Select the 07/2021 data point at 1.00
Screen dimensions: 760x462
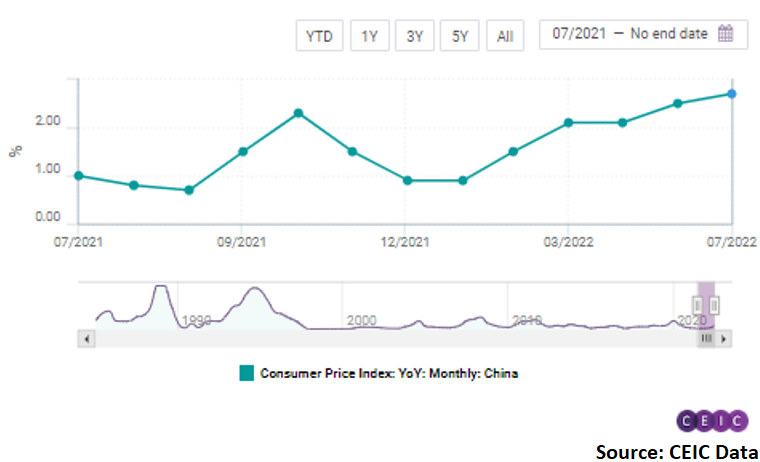[79, 175]
